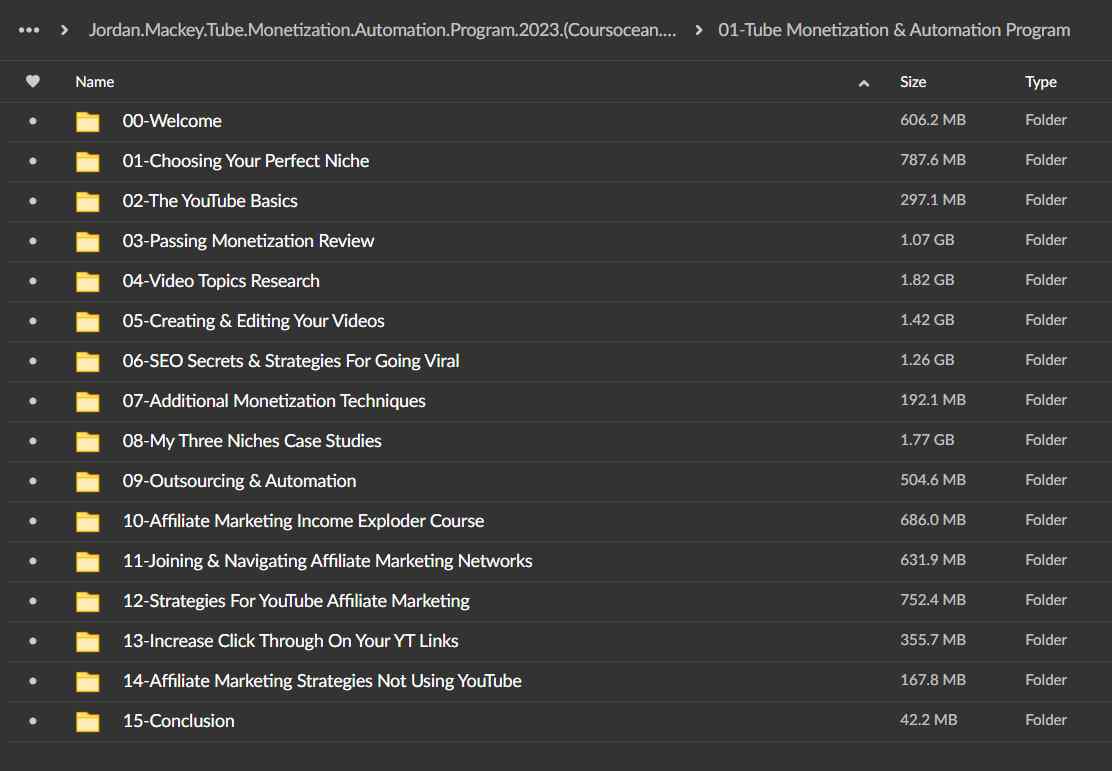Click folder icon for 01-Choosing Your Perfect Niche
Image resolution: width=1112 pixels, height=771 pixels.
88,162
